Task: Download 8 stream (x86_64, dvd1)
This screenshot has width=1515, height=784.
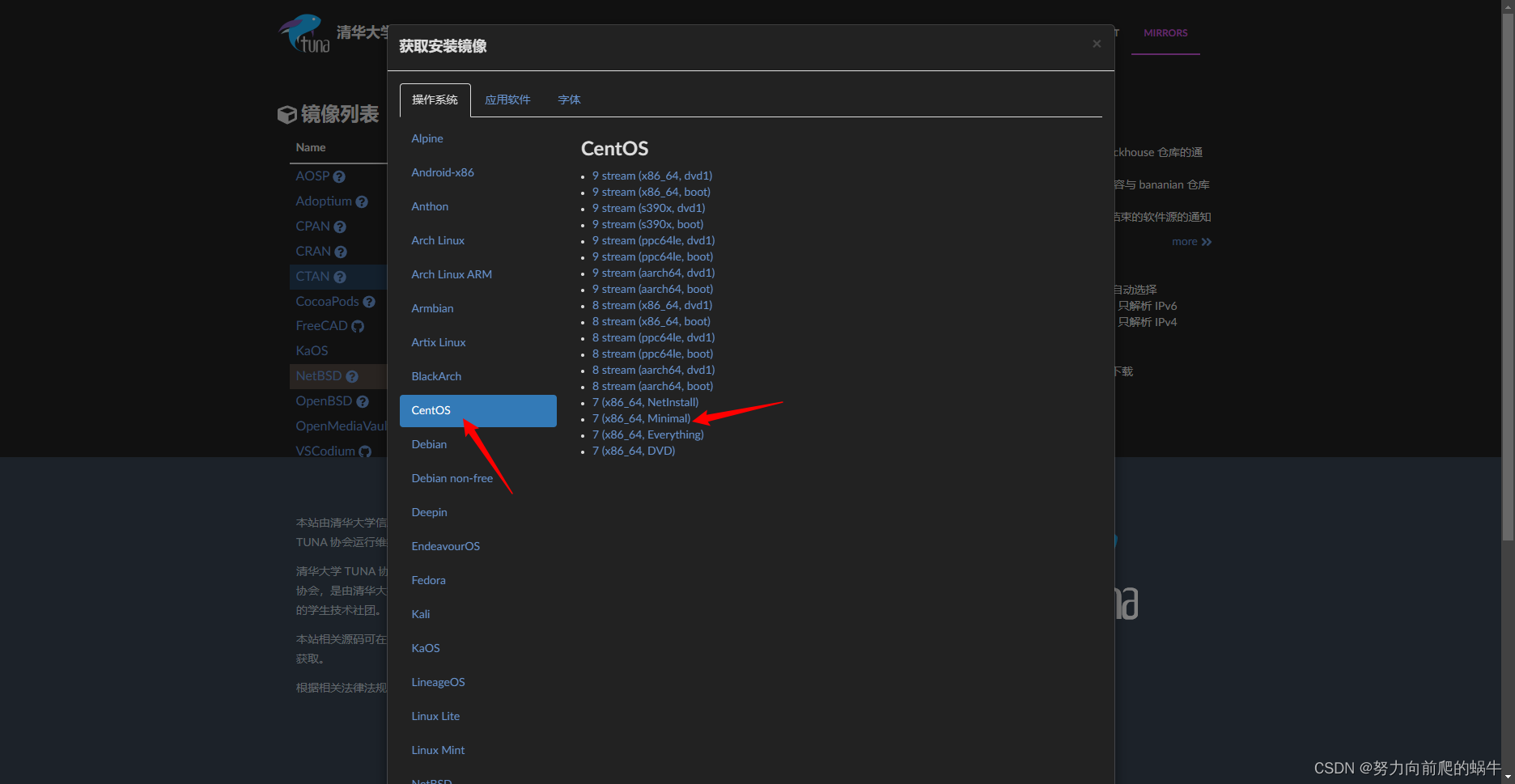Action: point(652,305)
